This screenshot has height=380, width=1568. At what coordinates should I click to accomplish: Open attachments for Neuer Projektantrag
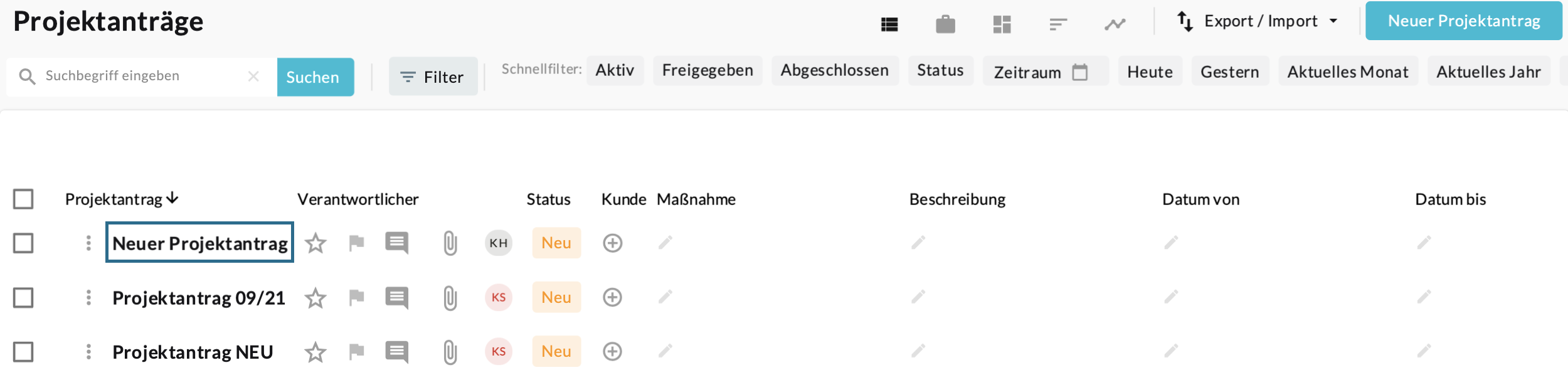point(450,243)
